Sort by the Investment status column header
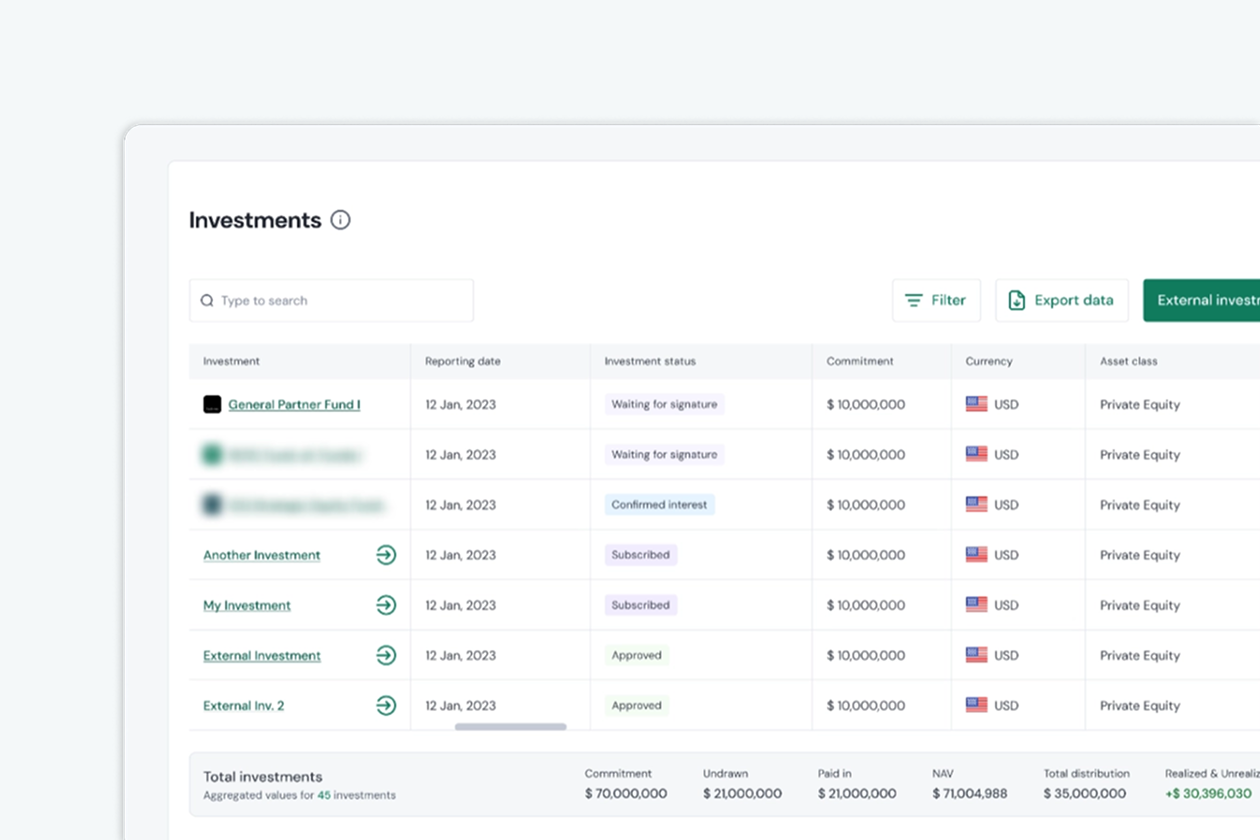 [650, 361]
